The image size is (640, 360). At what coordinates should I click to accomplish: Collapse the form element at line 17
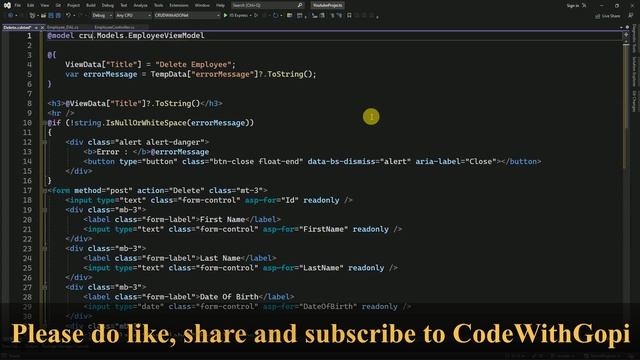(44, 191)
